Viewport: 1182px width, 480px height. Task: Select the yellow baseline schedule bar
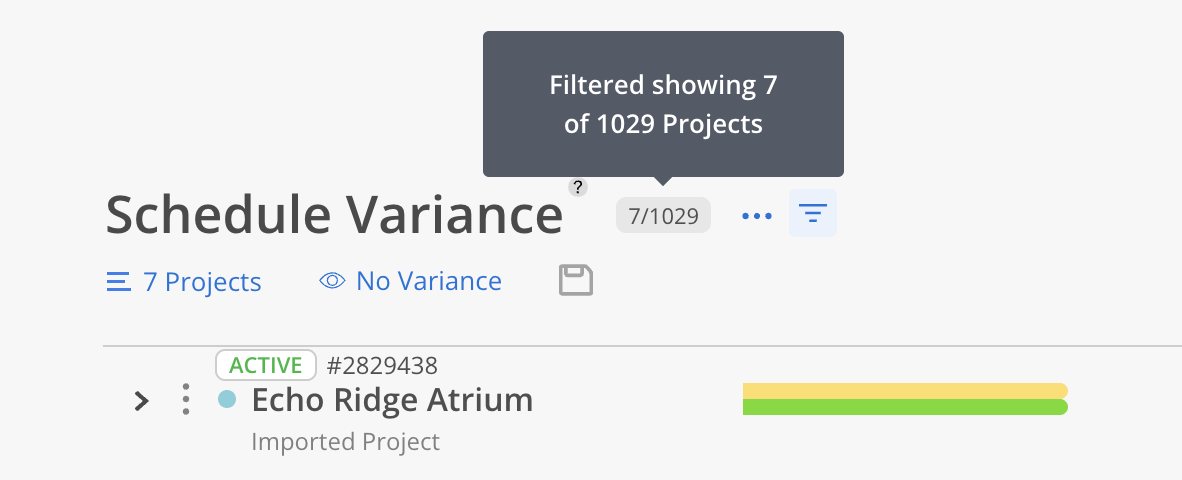pyautogui.click(x=905, y=390)
